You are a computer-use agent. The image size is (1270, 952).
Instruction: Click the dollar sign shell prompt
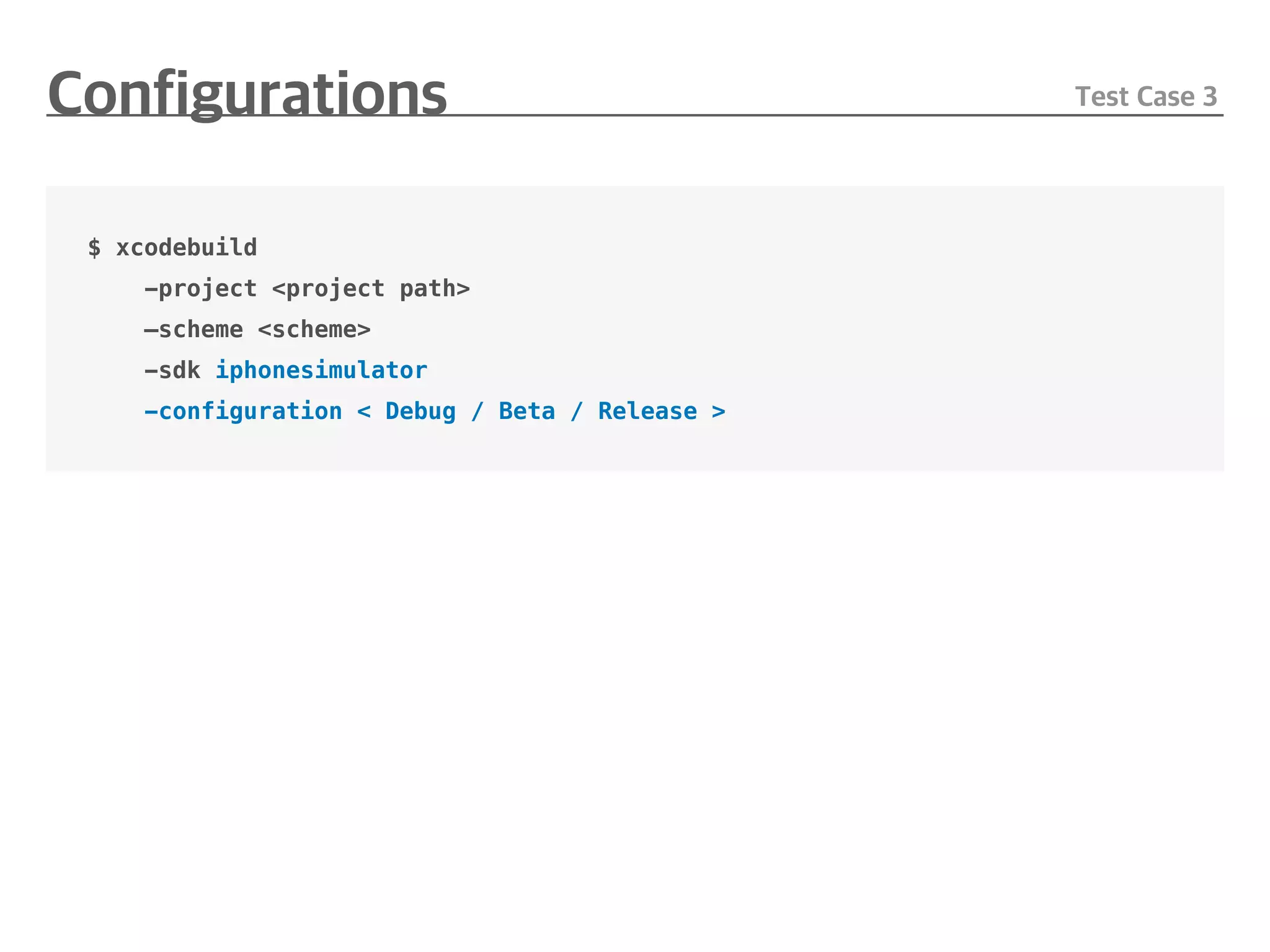tap(94, 248)
